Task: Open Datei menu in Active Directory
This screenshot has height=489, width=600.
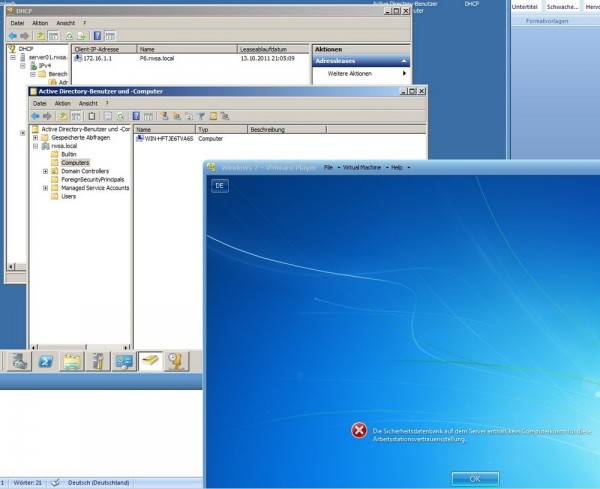Action: [39, 104]
